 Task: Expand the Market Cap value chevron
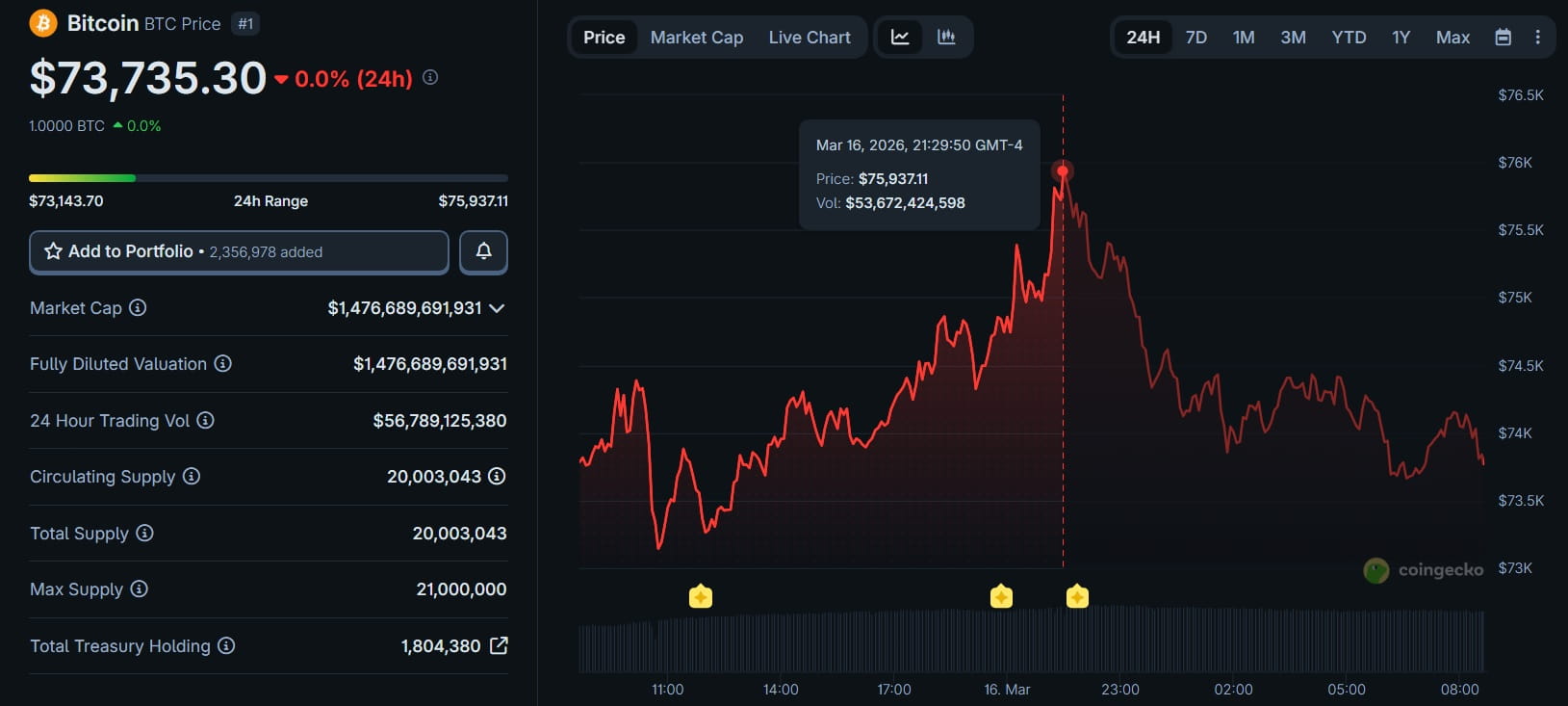497,308
